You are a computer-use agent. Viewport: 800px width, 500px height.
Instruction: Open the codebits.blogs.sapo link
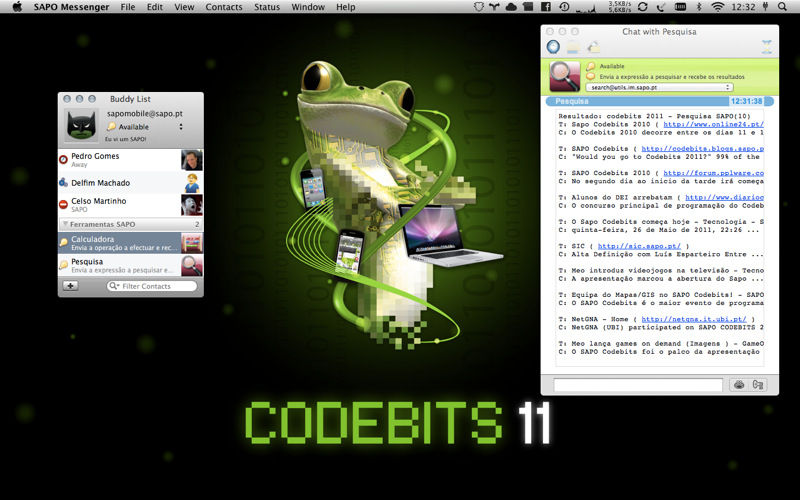coord(703,148)
